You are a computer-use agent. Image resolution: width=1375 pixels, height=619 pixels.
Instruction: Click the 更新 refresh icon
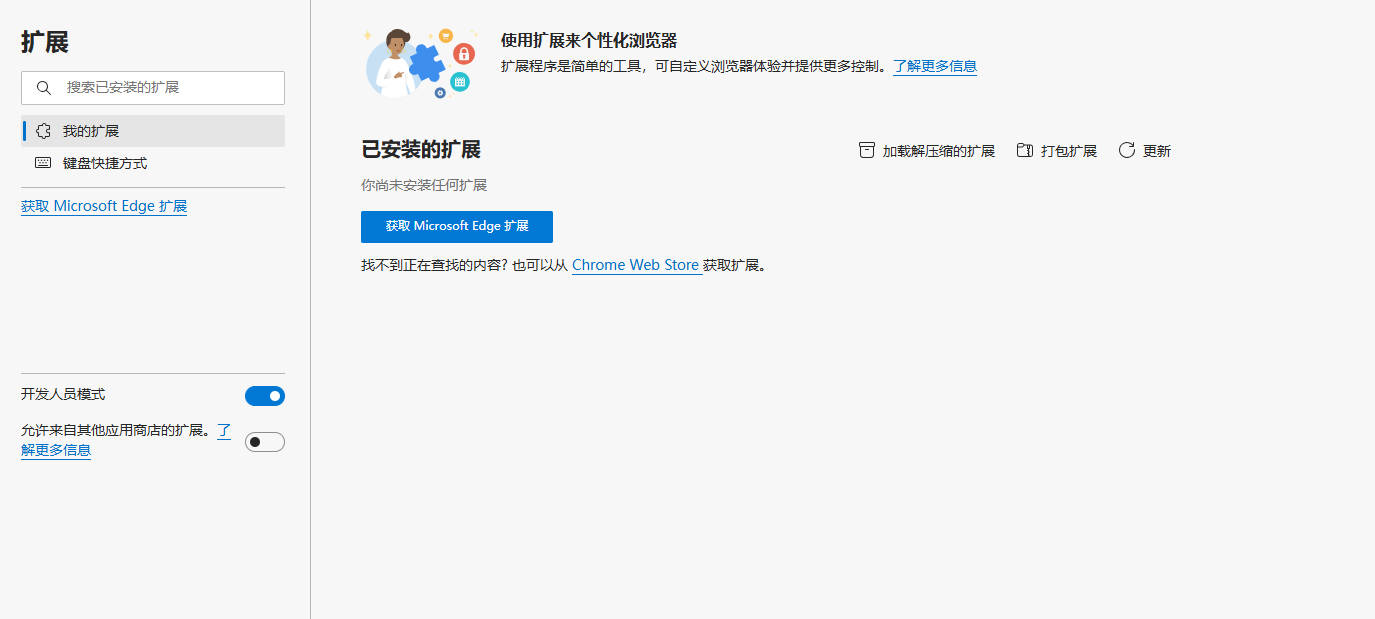click(x=1127, y=150)
